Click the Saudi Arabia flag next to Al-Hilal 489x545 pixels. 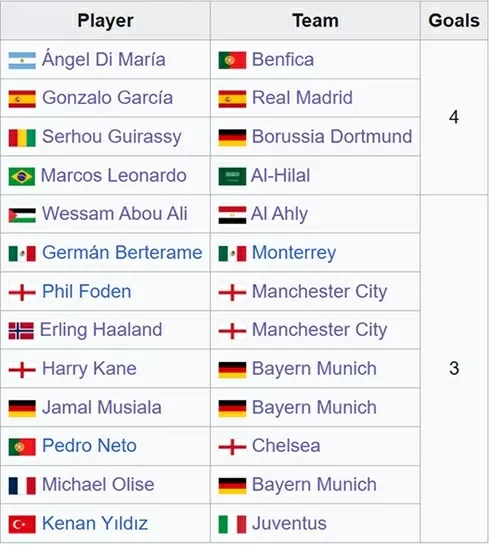(x=232, y=177)
